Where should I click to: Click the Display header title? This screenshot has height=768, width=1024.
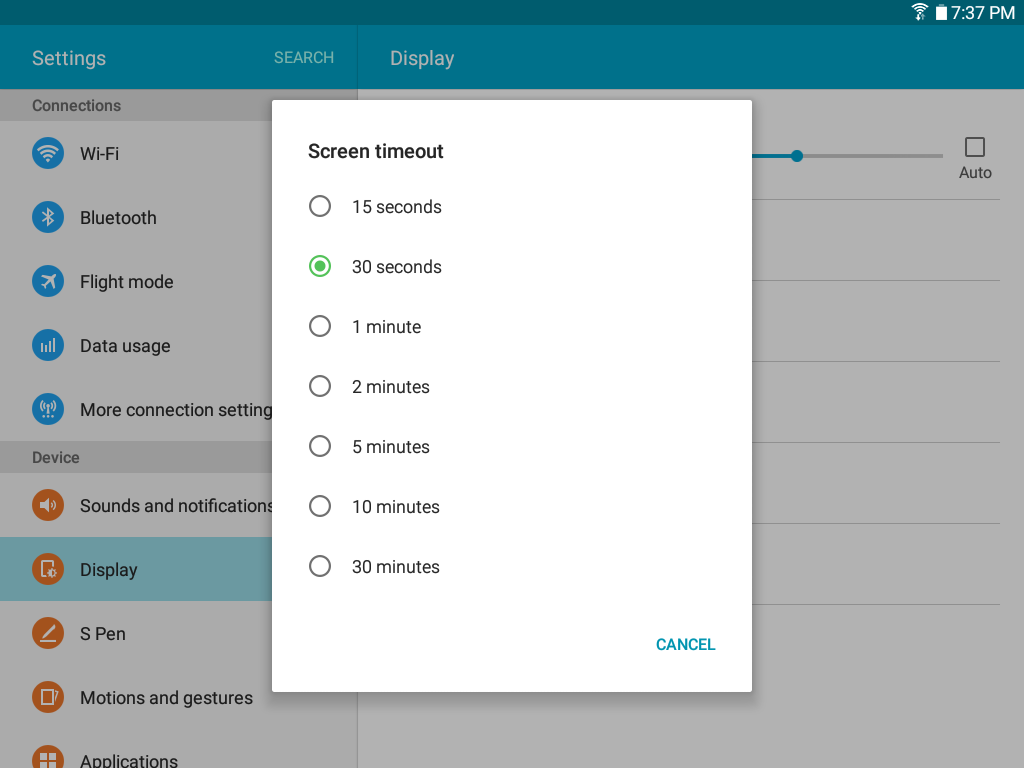pos(422,58)
